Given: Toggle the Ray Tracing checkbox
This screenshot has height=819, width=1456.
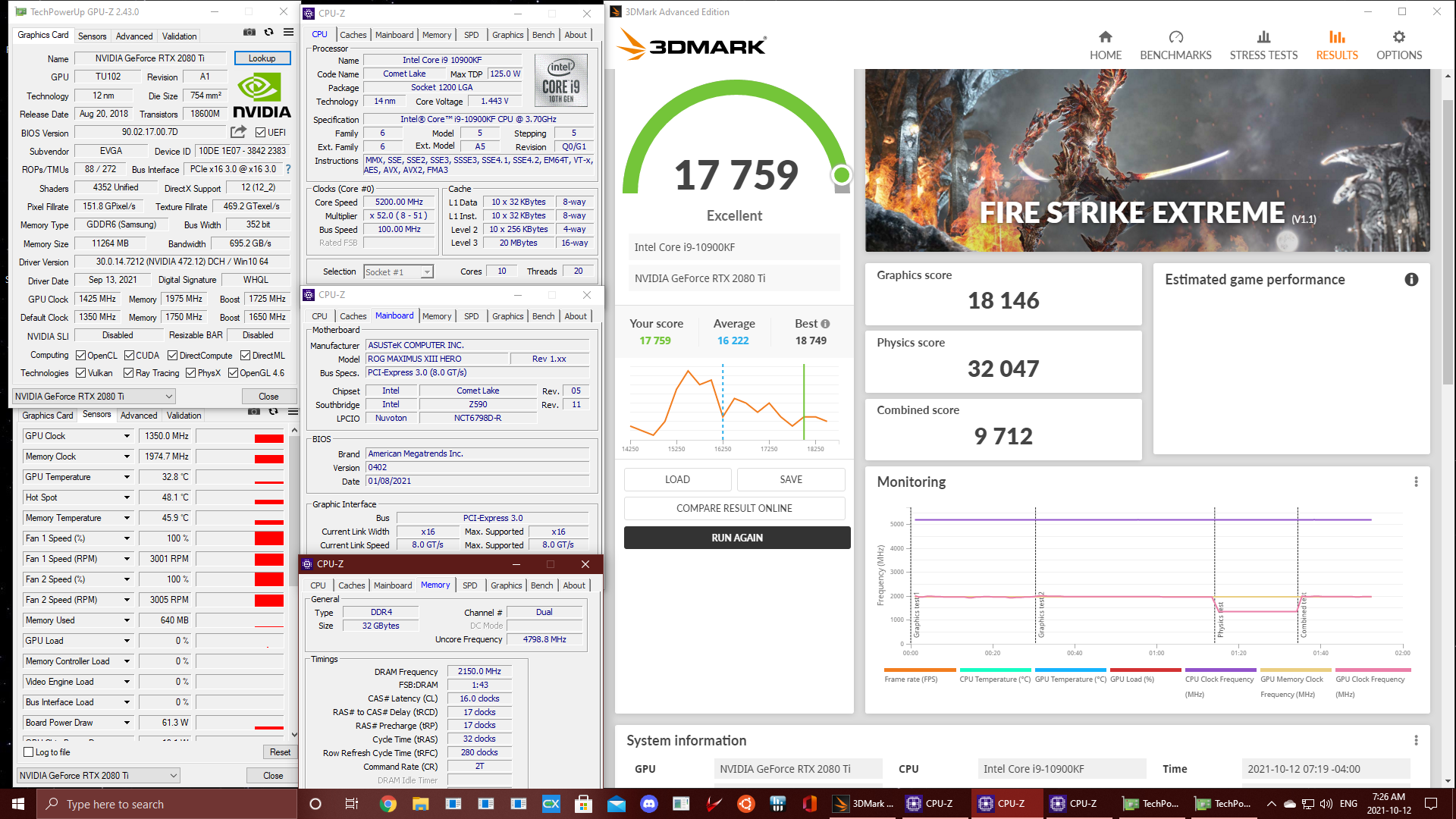Looking at the screenshot, I should coord(129,373).
